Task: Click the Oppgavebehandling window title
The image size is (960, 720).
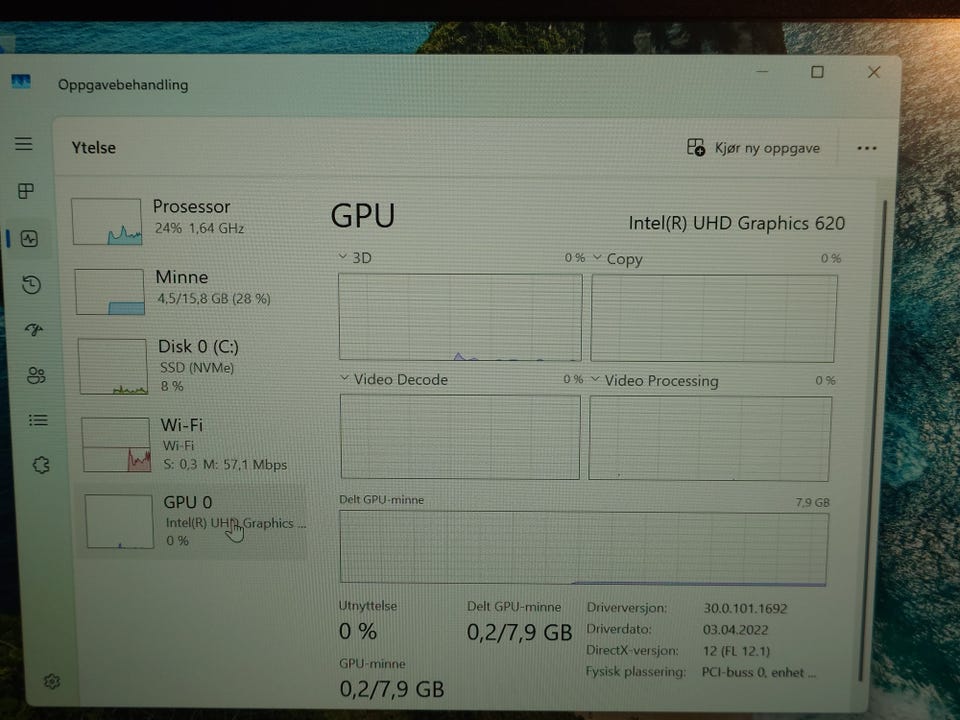Action: 123,84
